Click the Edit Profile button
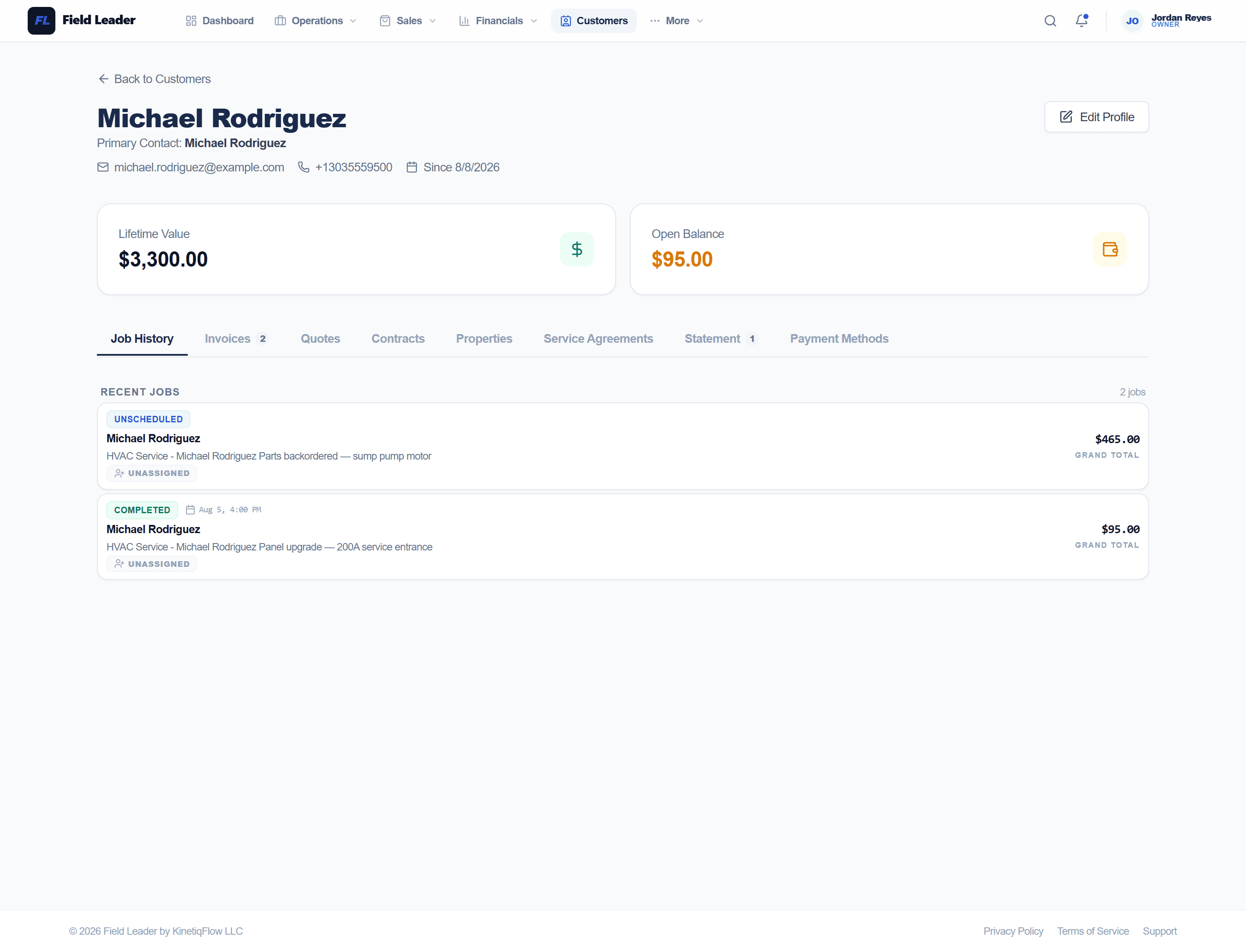Image resolution: width=1246 pixels, height=952 pixels. pos(1096,117)
